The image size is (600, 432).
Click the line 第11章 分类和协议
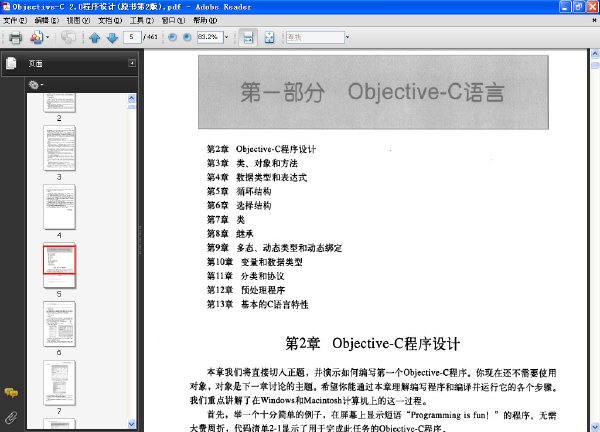click(x=245, y=276)
